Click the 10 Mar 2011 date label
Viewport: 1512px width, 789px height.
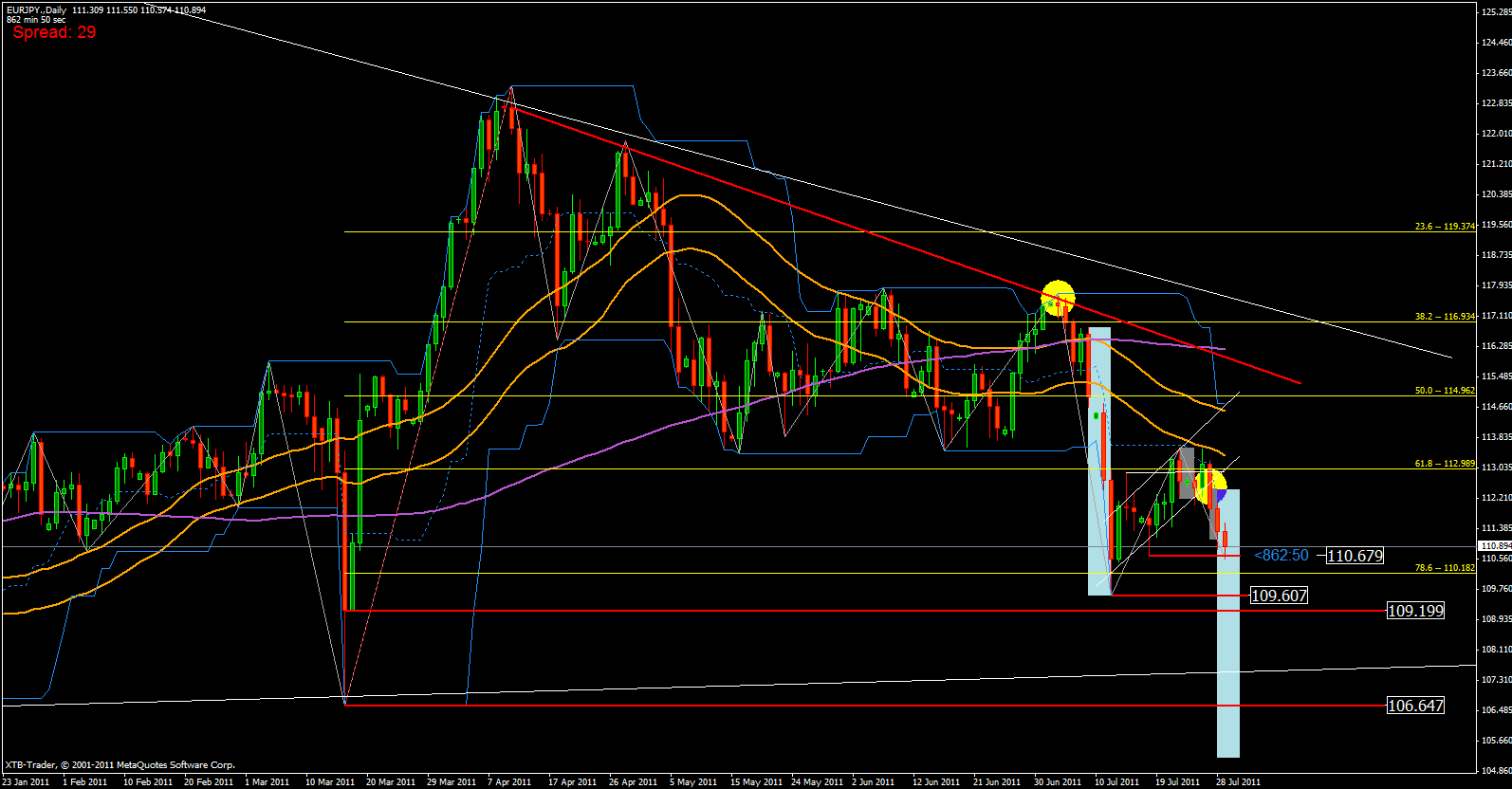pos(330,782)
